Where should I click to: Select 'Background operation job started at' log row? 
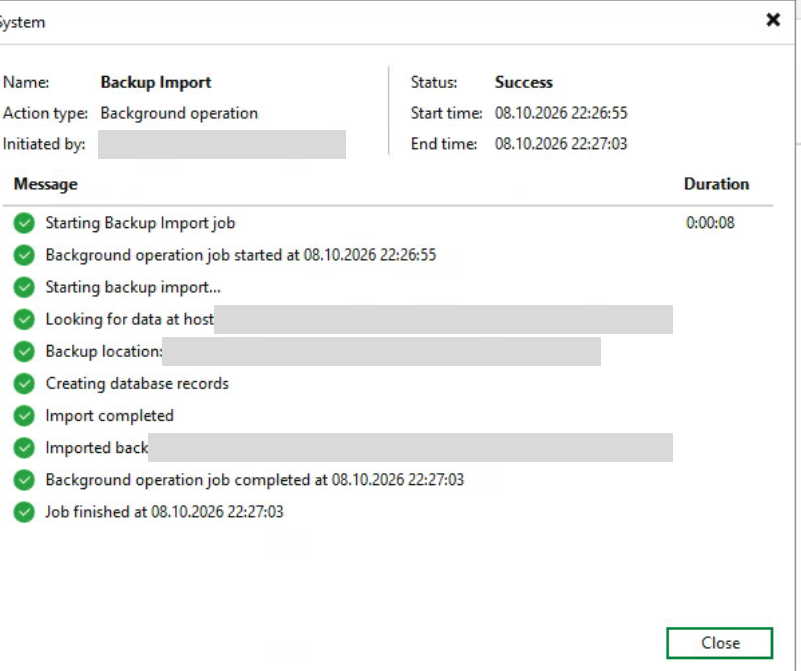241,255
